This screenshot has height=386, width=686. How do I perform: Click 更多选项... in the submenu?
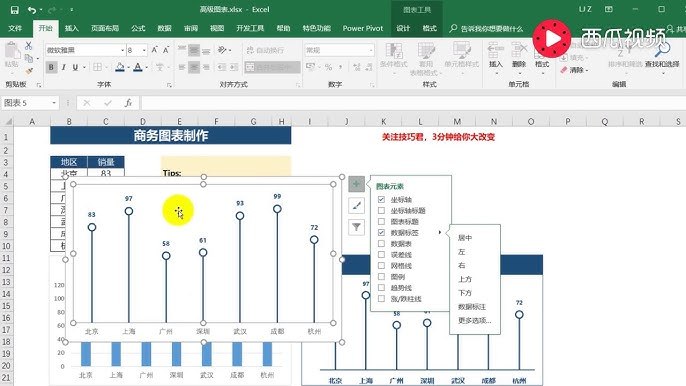[x=474, y=320]
